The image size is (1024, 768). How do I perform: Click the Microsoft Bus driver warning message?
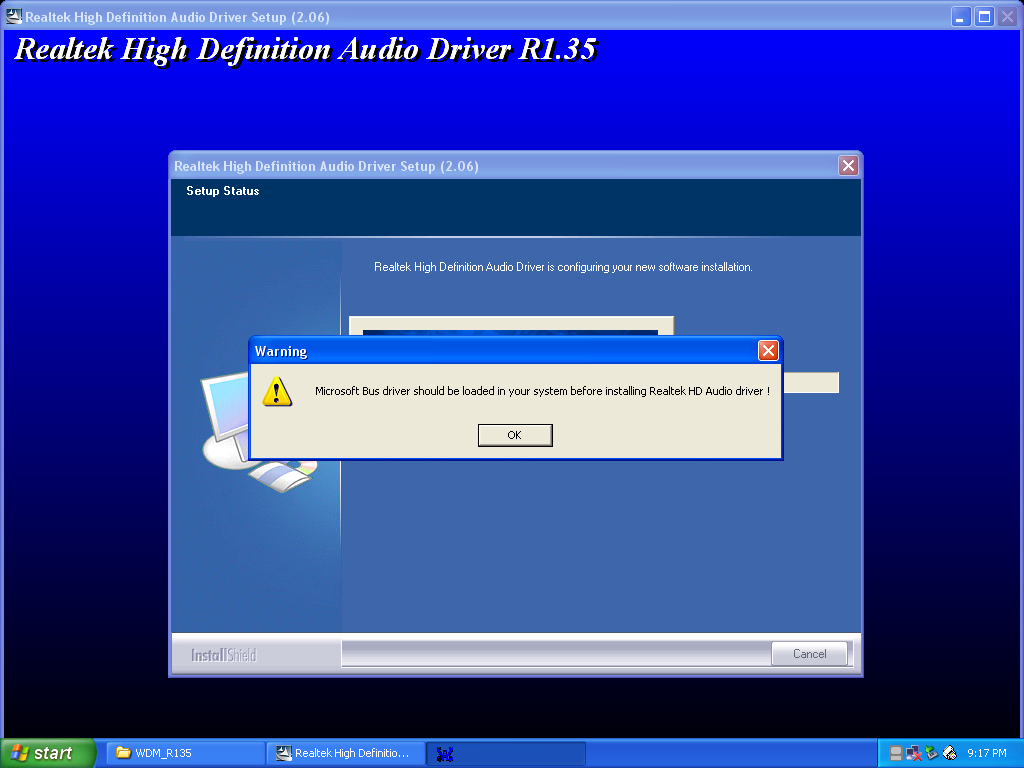click(x=542, y=391)
